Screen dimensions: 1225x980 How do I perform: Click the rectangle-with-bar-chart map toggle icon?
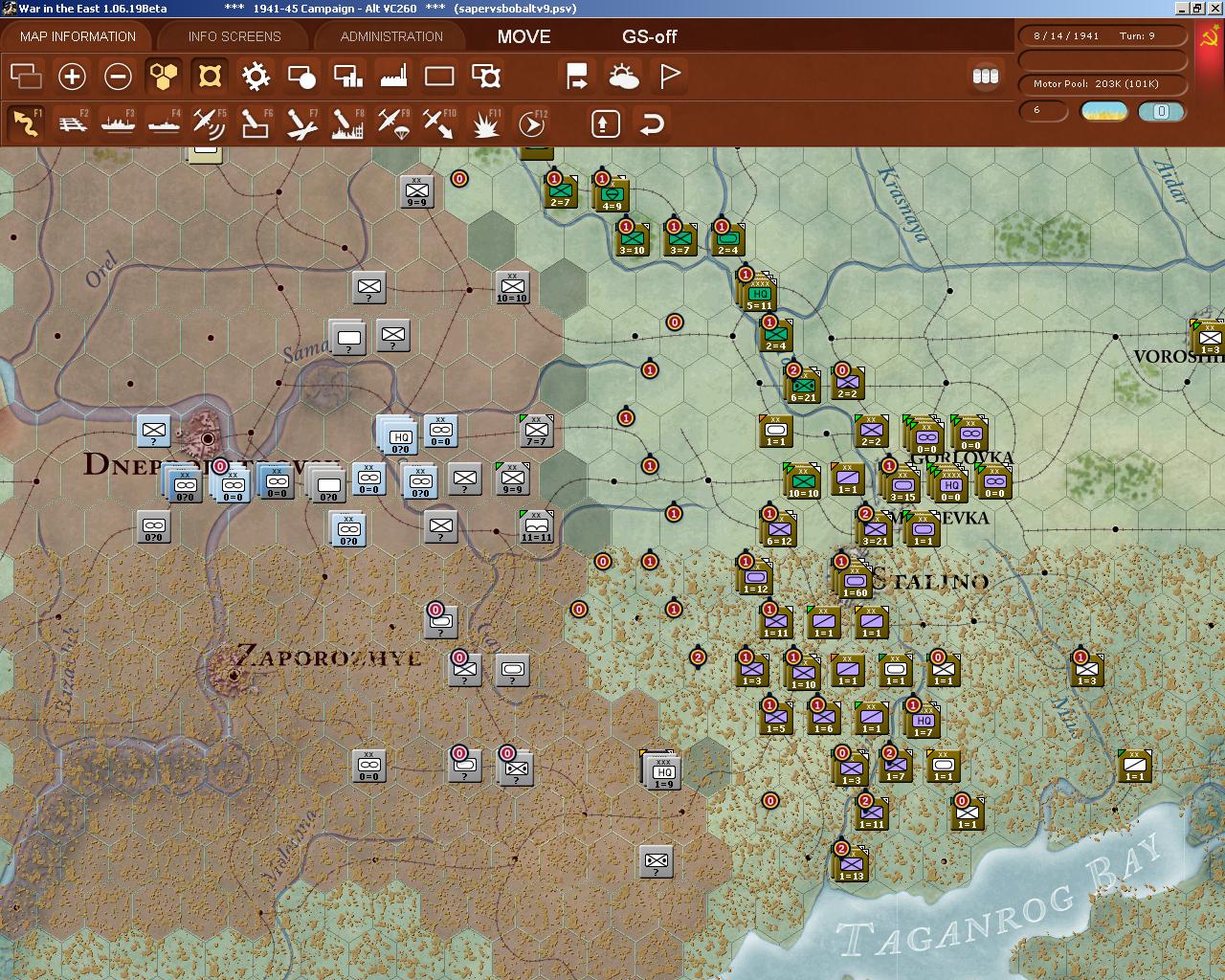point(347,76)
